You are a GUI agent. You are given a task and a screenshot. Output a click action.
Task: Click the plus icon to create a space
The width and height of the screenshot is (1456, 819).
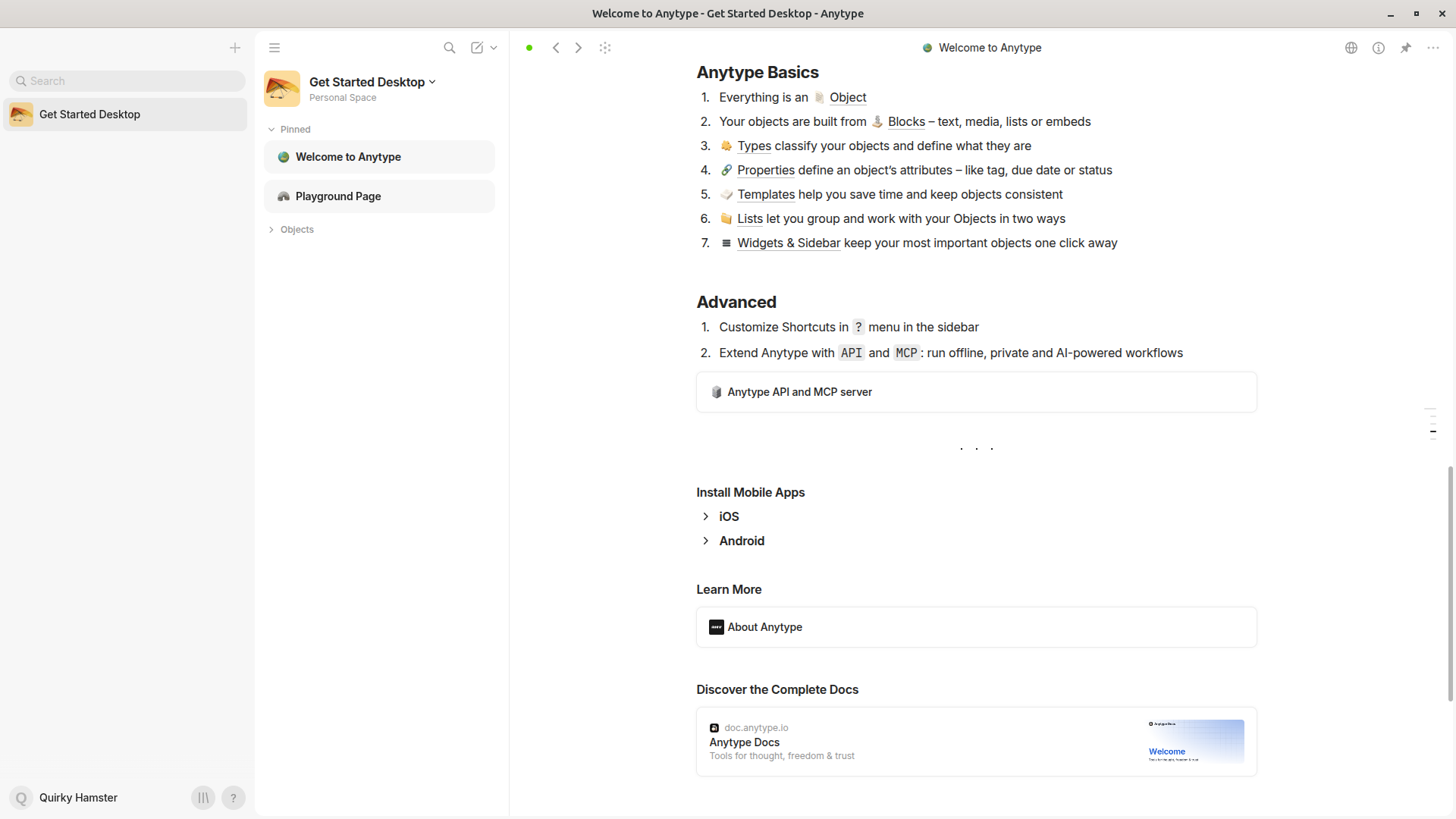pos(235,48)
